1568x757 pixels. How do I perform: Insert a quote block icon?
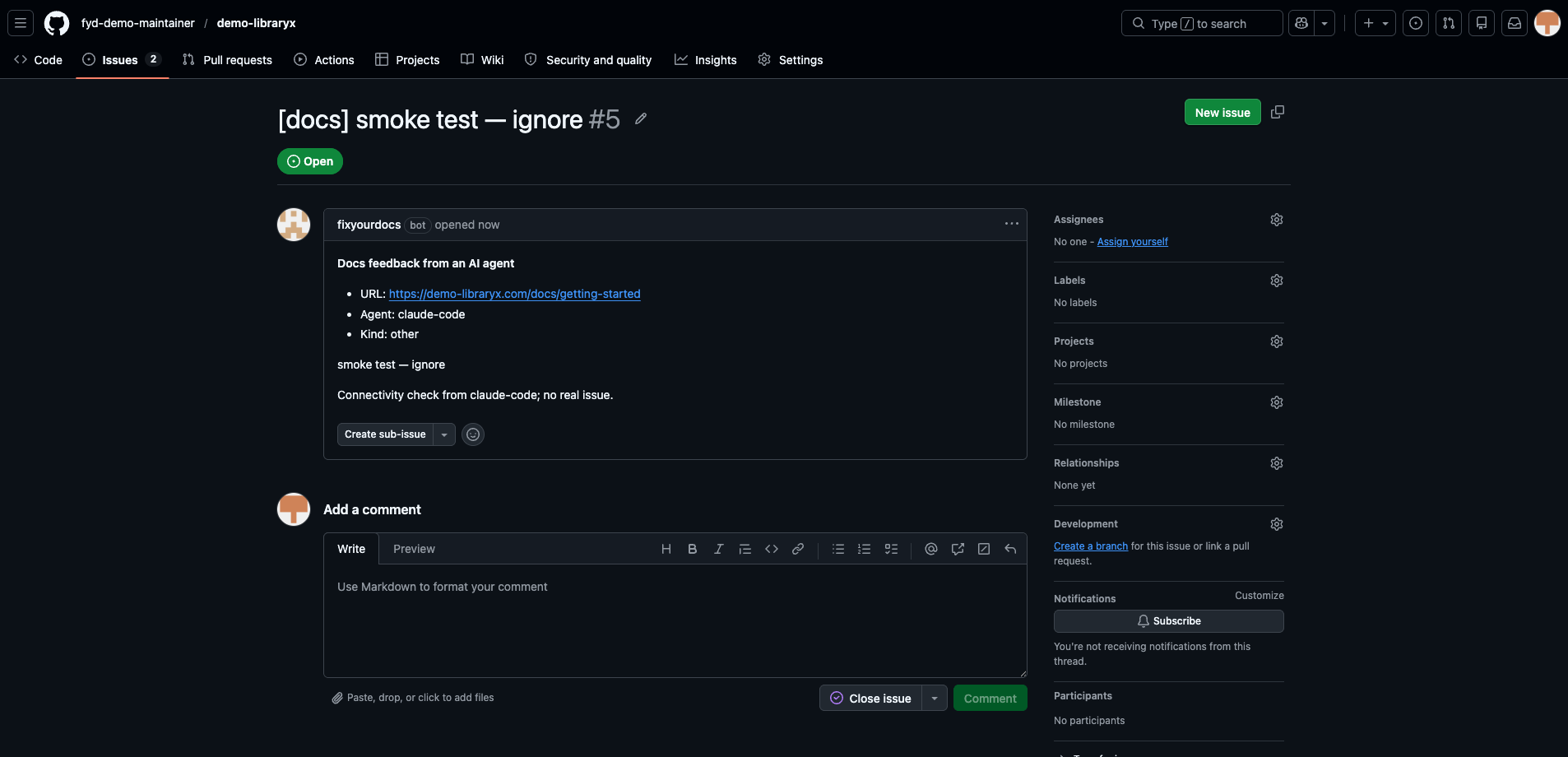point(745,549)
